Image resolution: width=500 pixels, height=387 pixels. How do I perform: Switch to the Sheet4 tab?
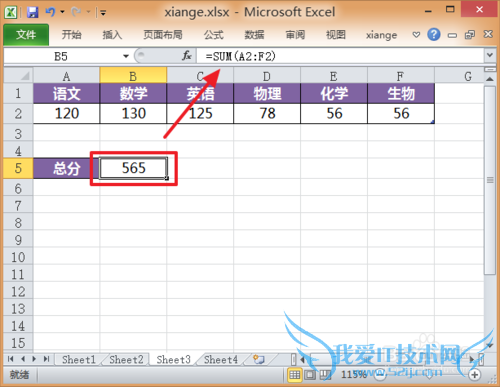[221, 359]
